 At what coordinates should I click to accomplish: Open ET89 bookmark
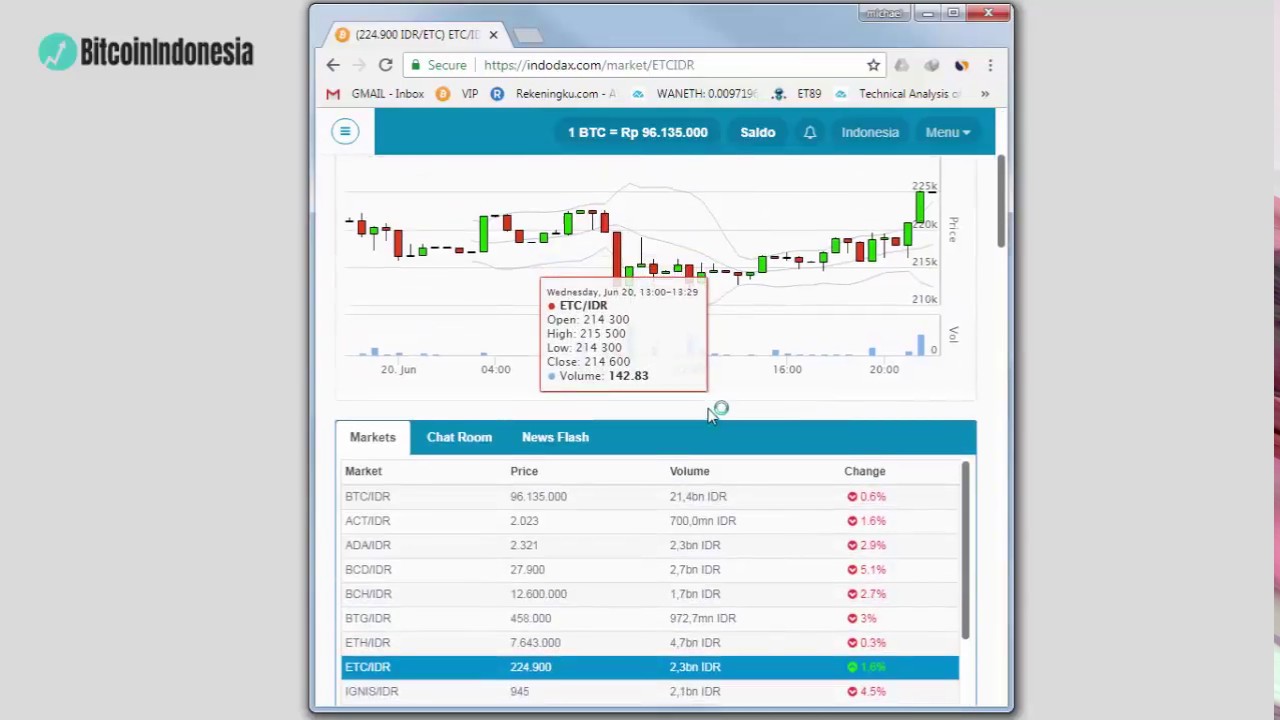coord(797,94)
